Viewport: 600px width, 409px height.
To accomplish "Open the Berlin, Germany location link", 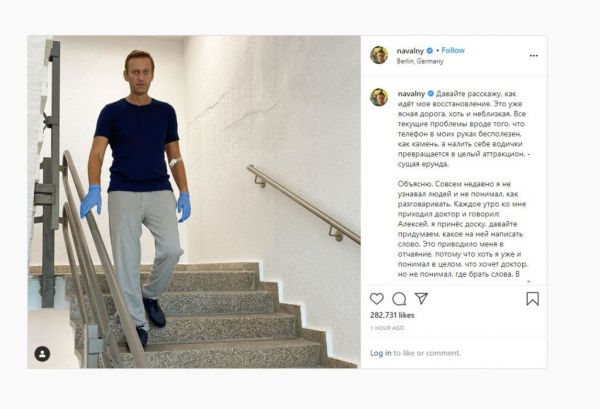I will (x=420, y=61).
